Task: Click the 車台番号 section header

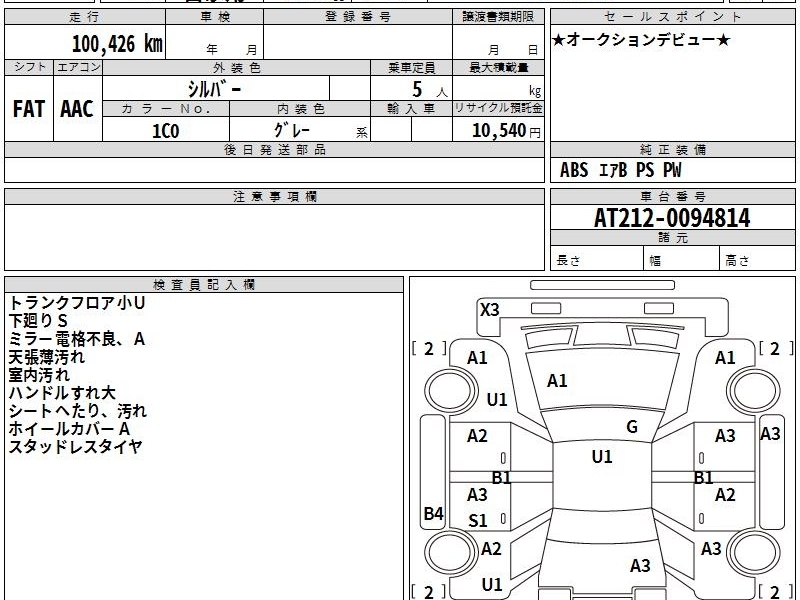Action: (672, 196)
